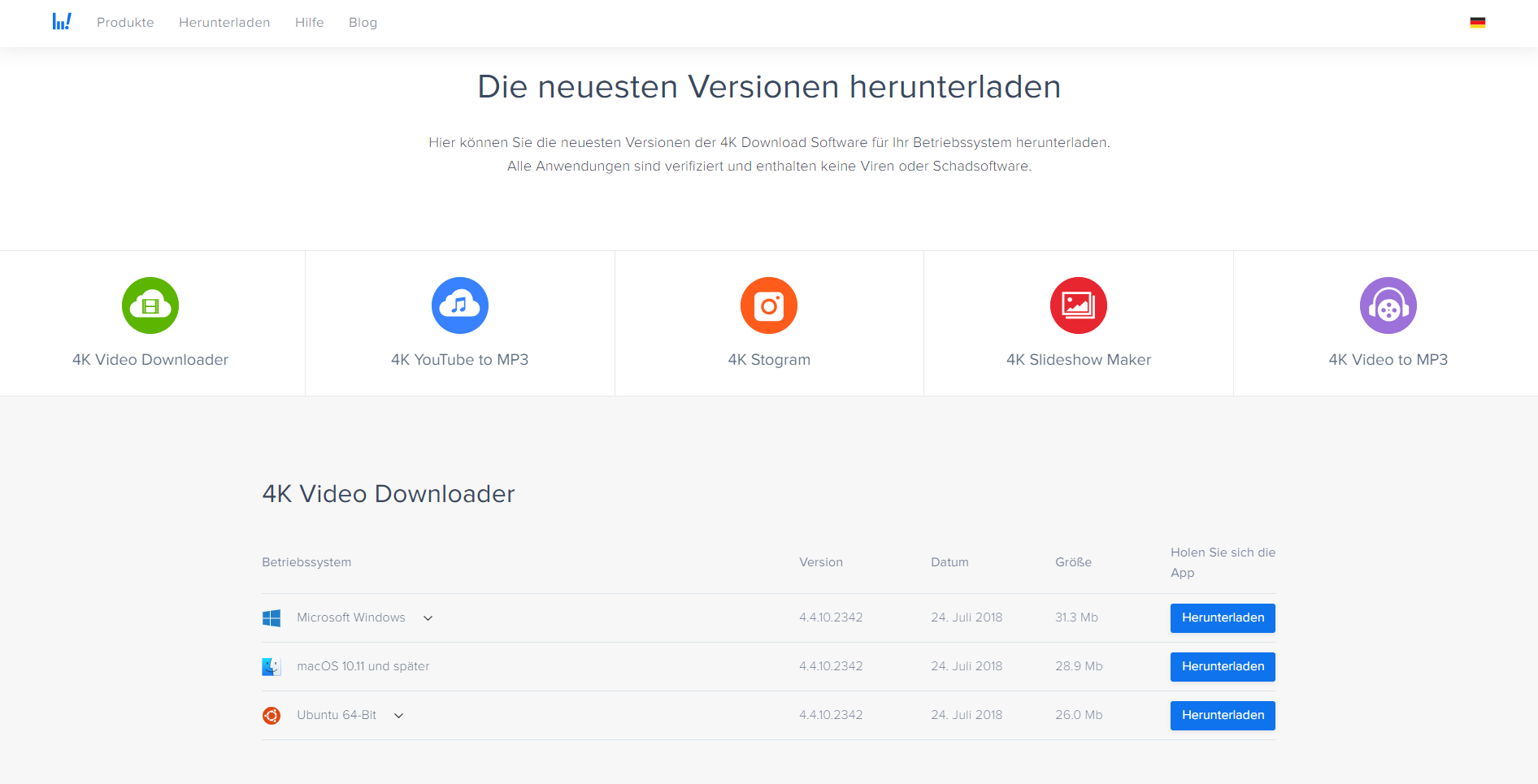Click the Ubuntu 64-Bit row text
This screenshot has width=1538, height=784.
337,715
